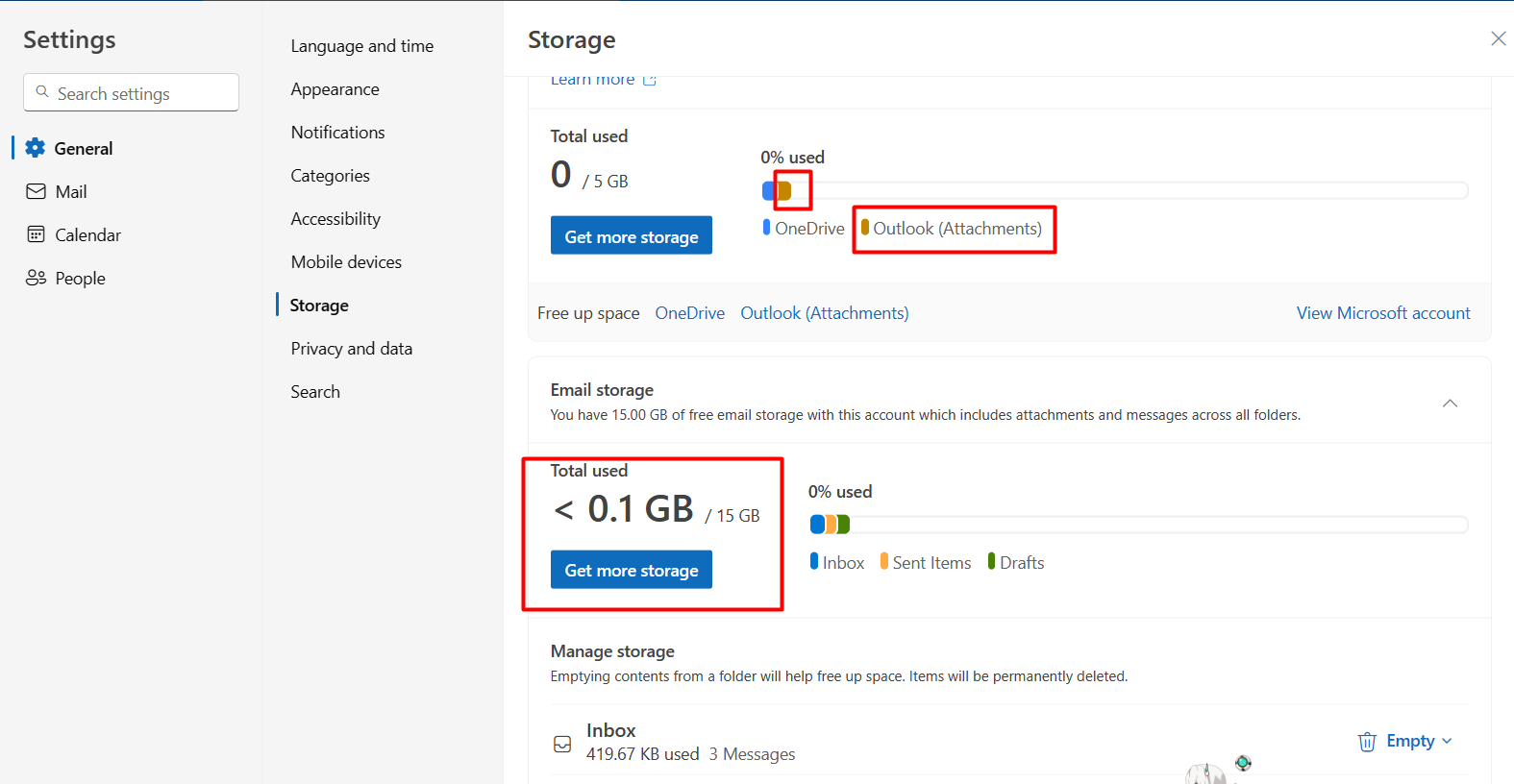Screen dimensions: 1514x784
Task: Open Categories settings
Action: 330,176
